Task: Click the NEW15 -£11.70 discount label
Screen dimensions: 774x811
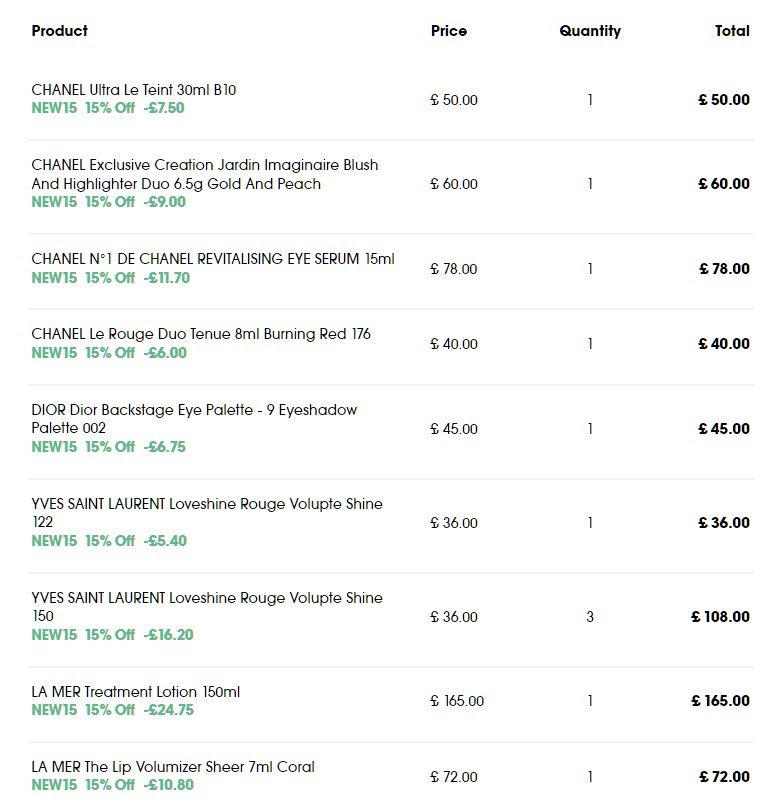Action: click(x=110, y=278)
